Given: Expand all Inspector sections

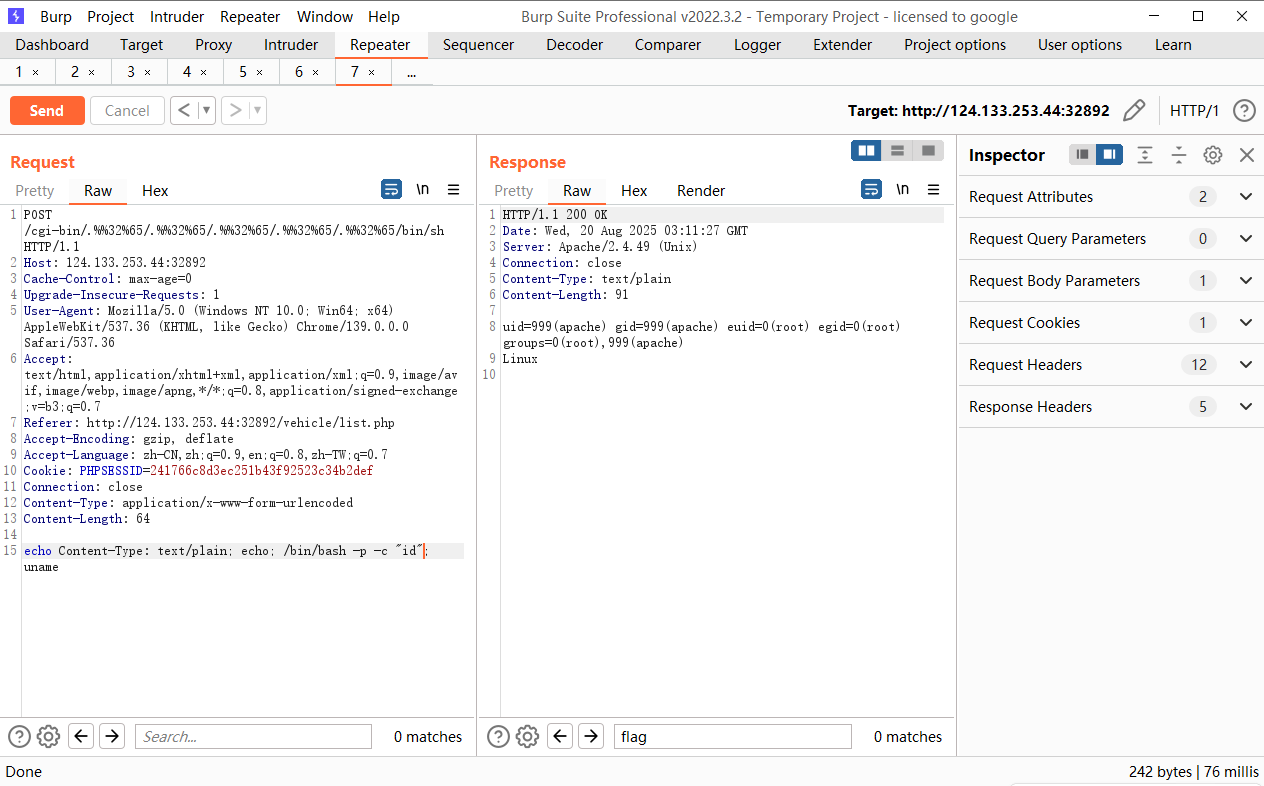Looking at the screenshot, I should point(1145,155).
